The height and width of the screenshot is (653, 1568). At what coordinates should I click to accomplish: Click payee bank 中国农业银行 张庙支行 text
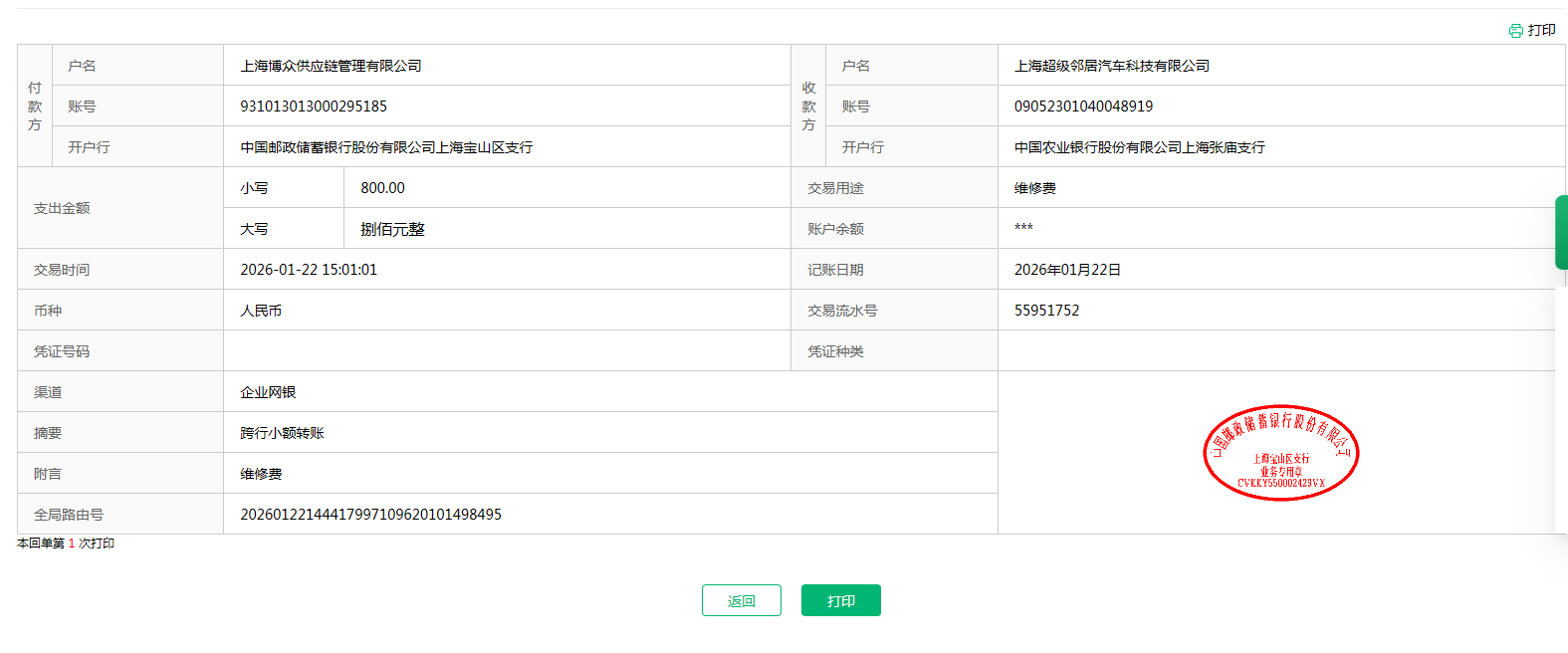(x=1139, y=147)
